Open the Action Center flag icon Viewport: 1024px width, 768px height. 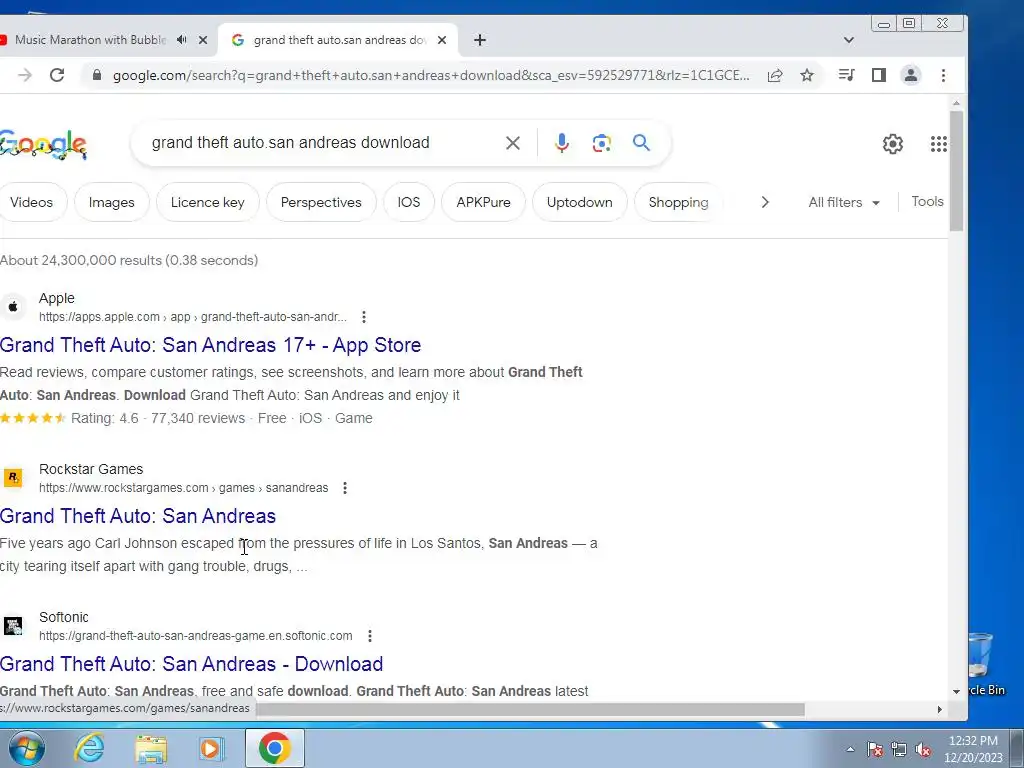click(874, 750)
